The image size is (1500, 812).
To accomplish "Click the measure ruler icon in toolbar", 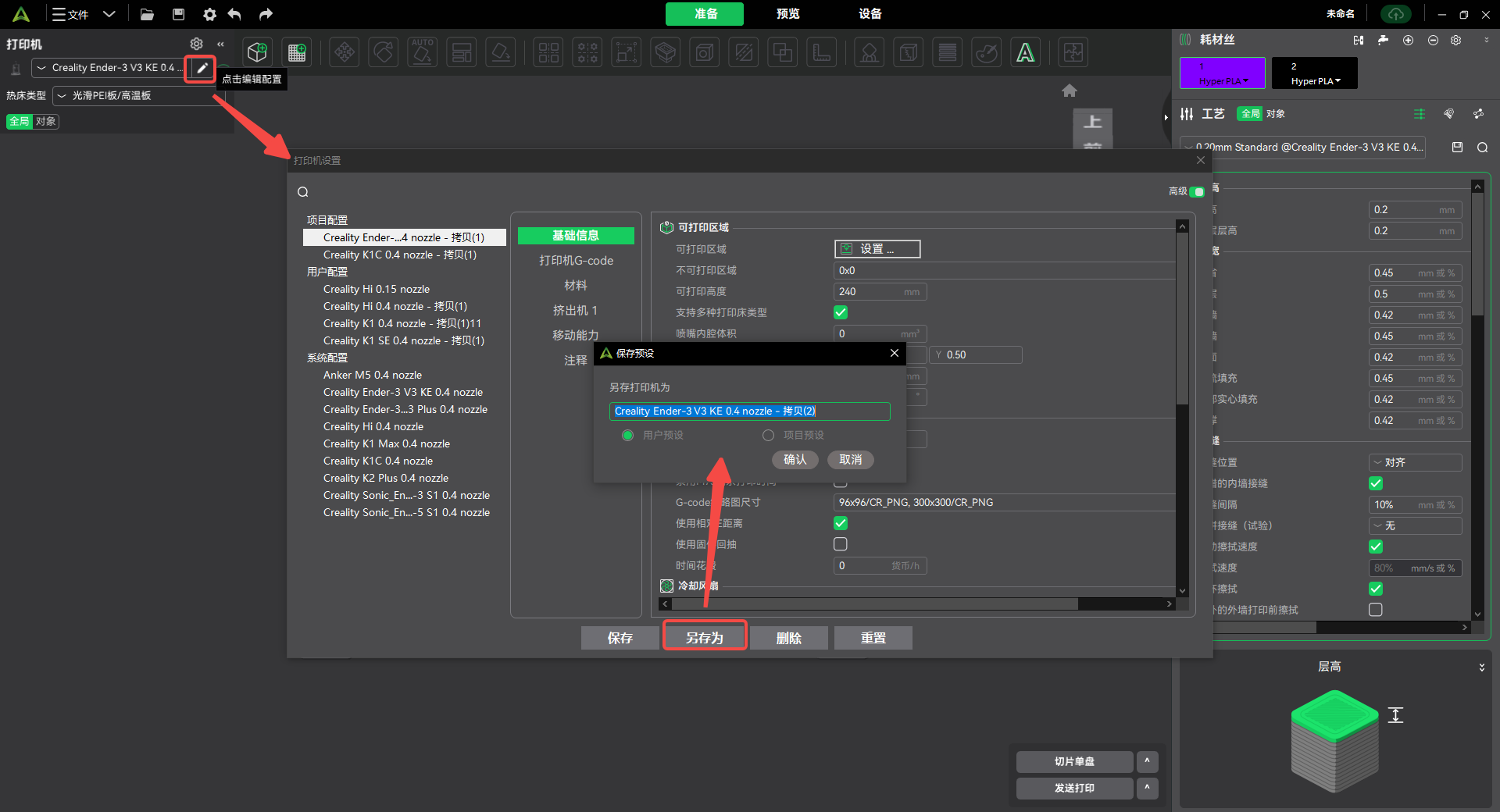I will click(x=822, y=52).
